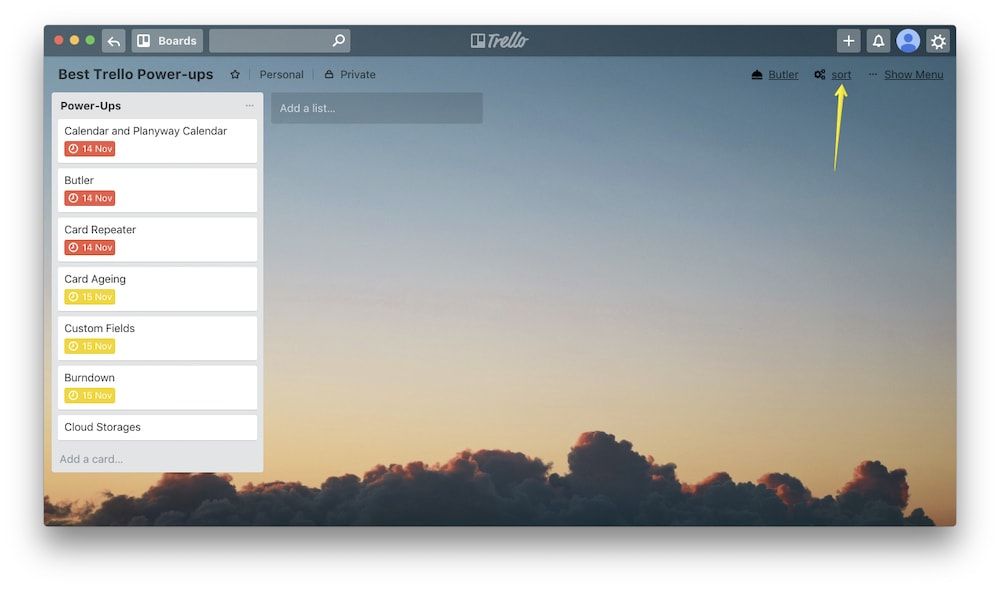This screenshot has height=589, width=1000.
Task: Rename board title Best Trello Power-ups
Action: (136, 75)
